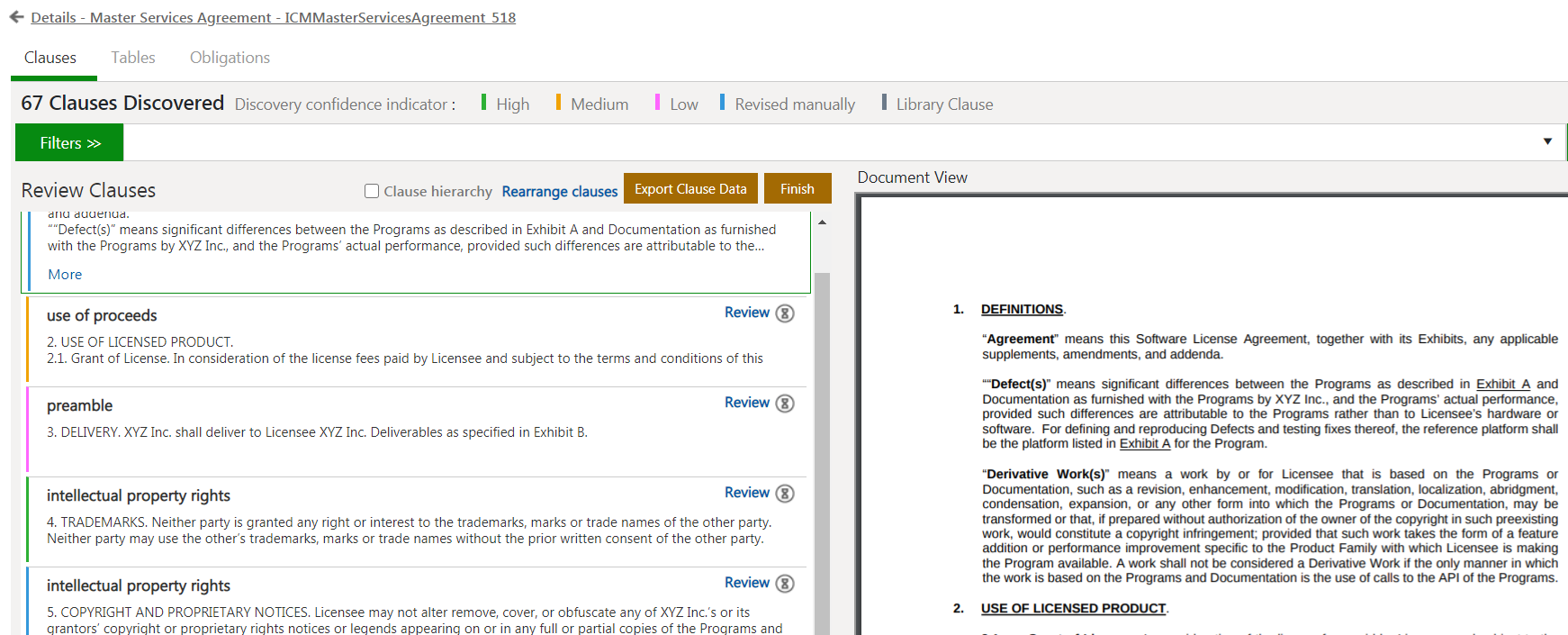Click scroll up arrow in clause list
Viewport: 1568px width, 635px height.
[x=822, y=222]
